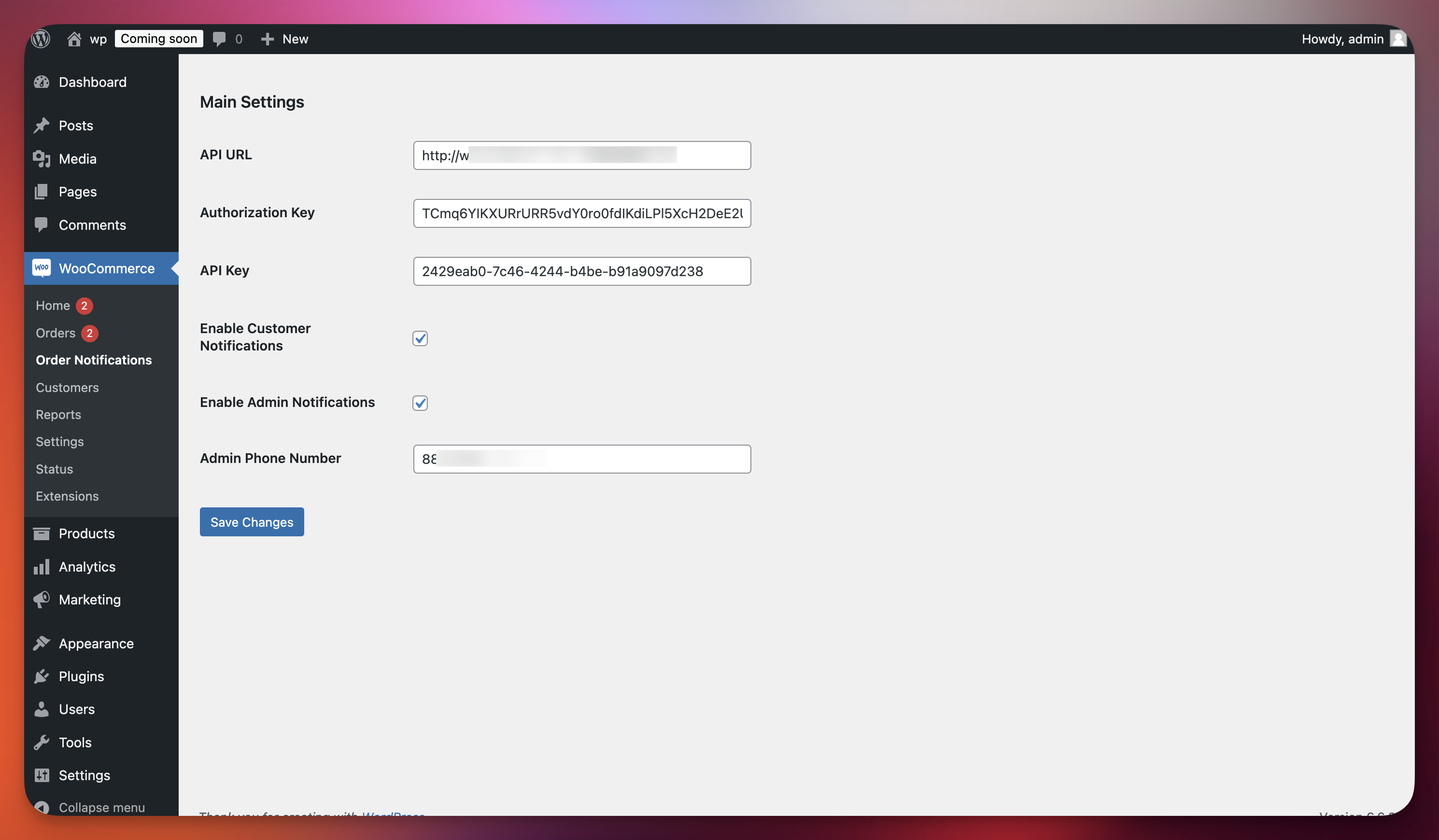Open the Howdy, admin account menu

pyautogui.click(x=1342, y=39)
